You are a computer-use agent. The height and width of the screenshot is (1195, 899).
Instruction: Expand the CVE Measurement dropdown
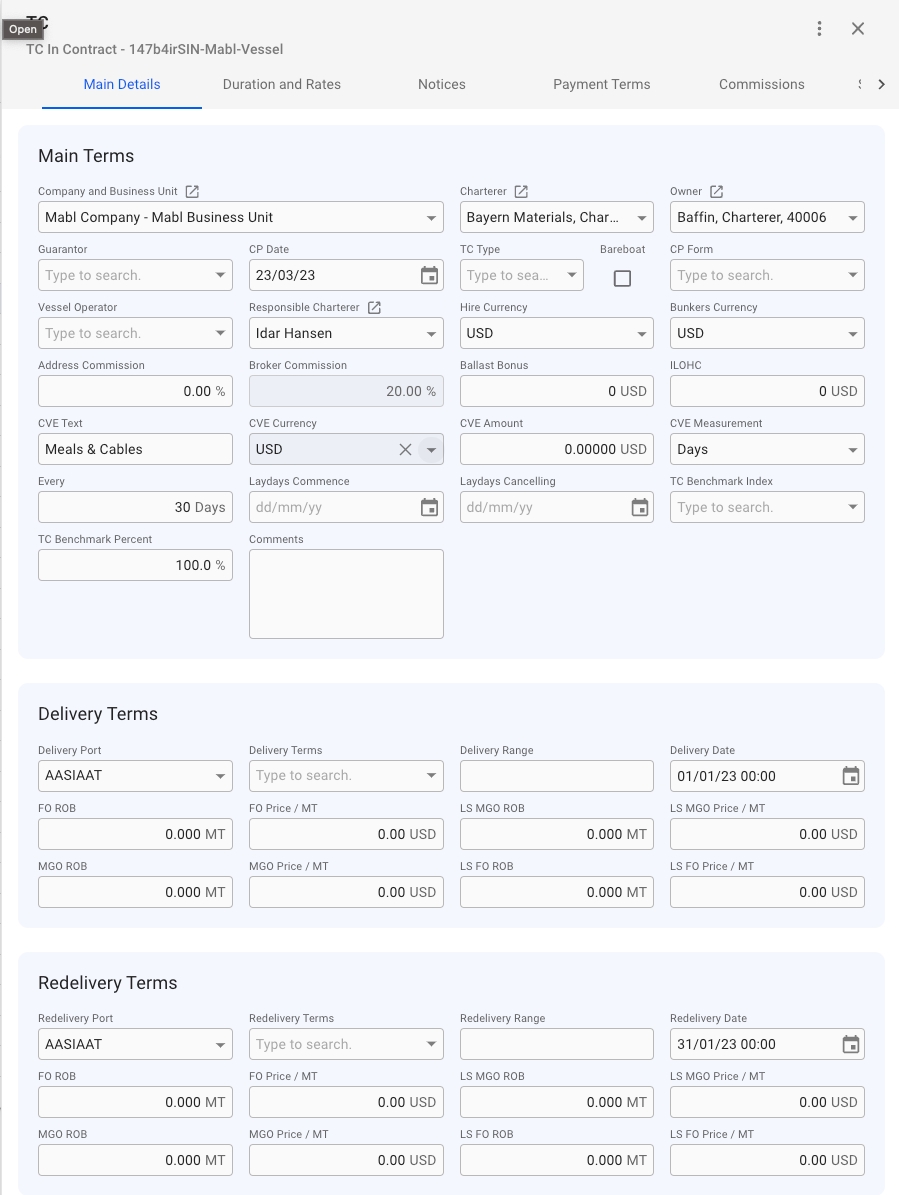tap(853, 450)
